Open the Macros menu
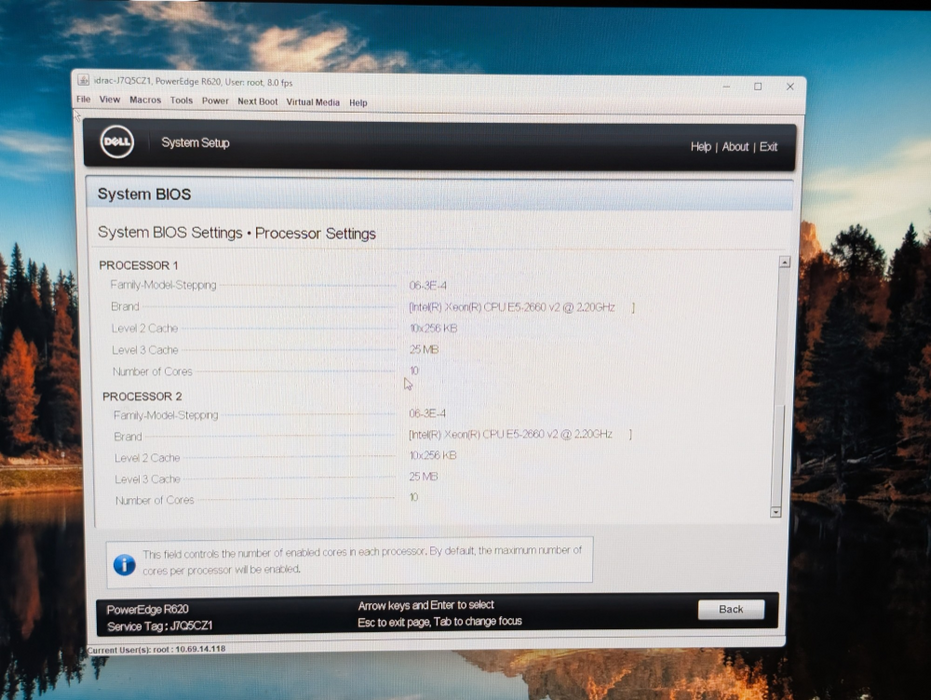Image resolution: width=931 pixels, height=700 pixels. [x=145, y=100]
